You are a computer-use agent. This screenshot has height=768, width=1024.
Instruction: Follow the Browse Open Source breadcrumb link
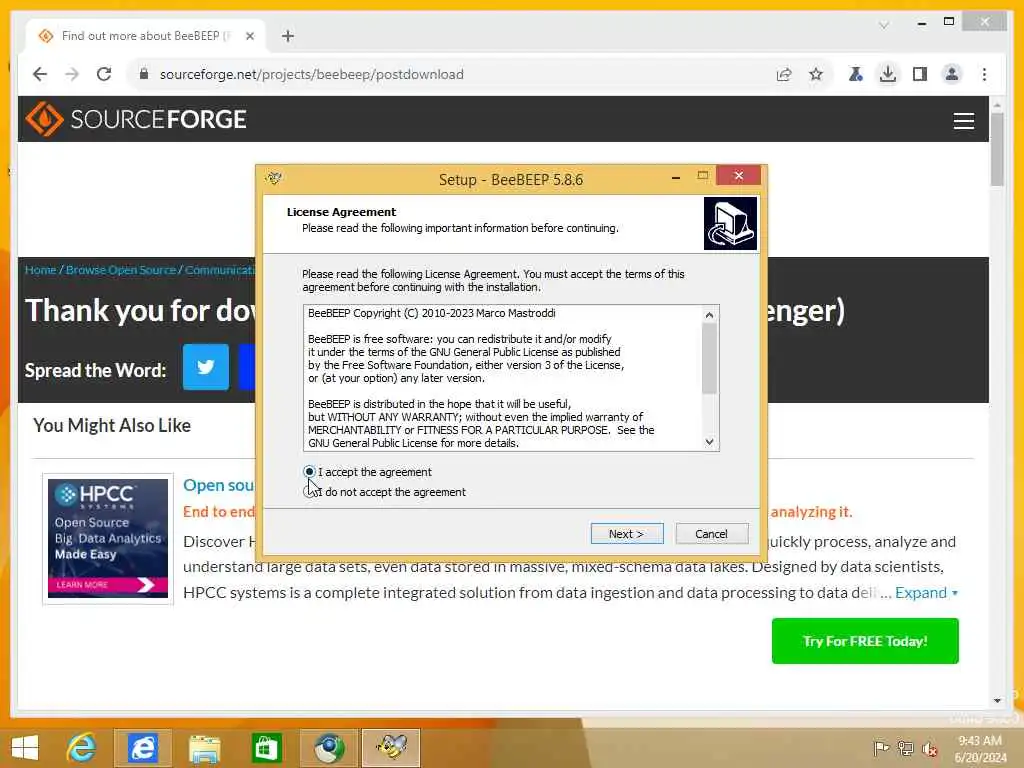(121, 270)
